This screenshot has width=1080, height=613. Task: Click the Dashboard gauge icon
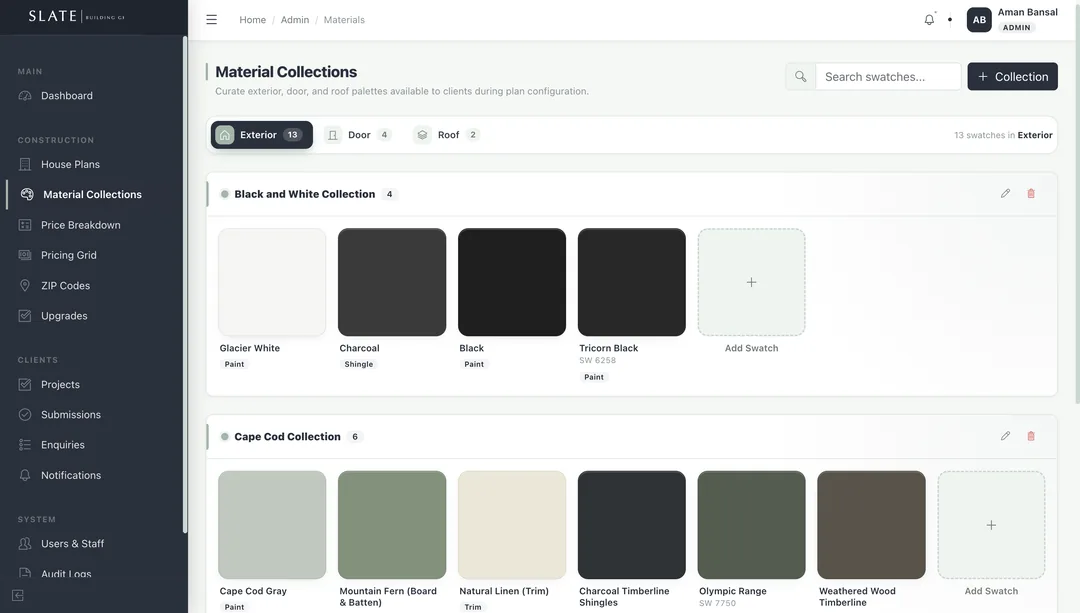click(25, 96)
